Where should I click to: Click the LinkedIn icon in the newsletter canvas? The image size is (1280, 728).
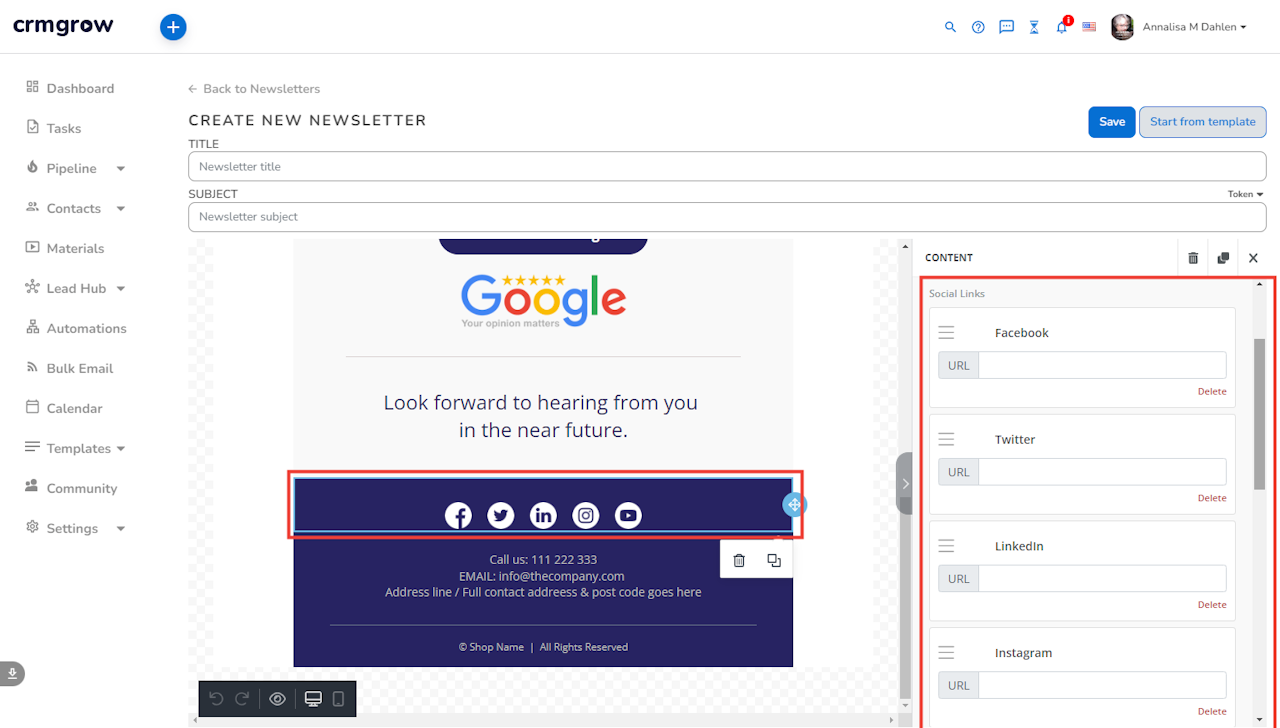(543, 515)
